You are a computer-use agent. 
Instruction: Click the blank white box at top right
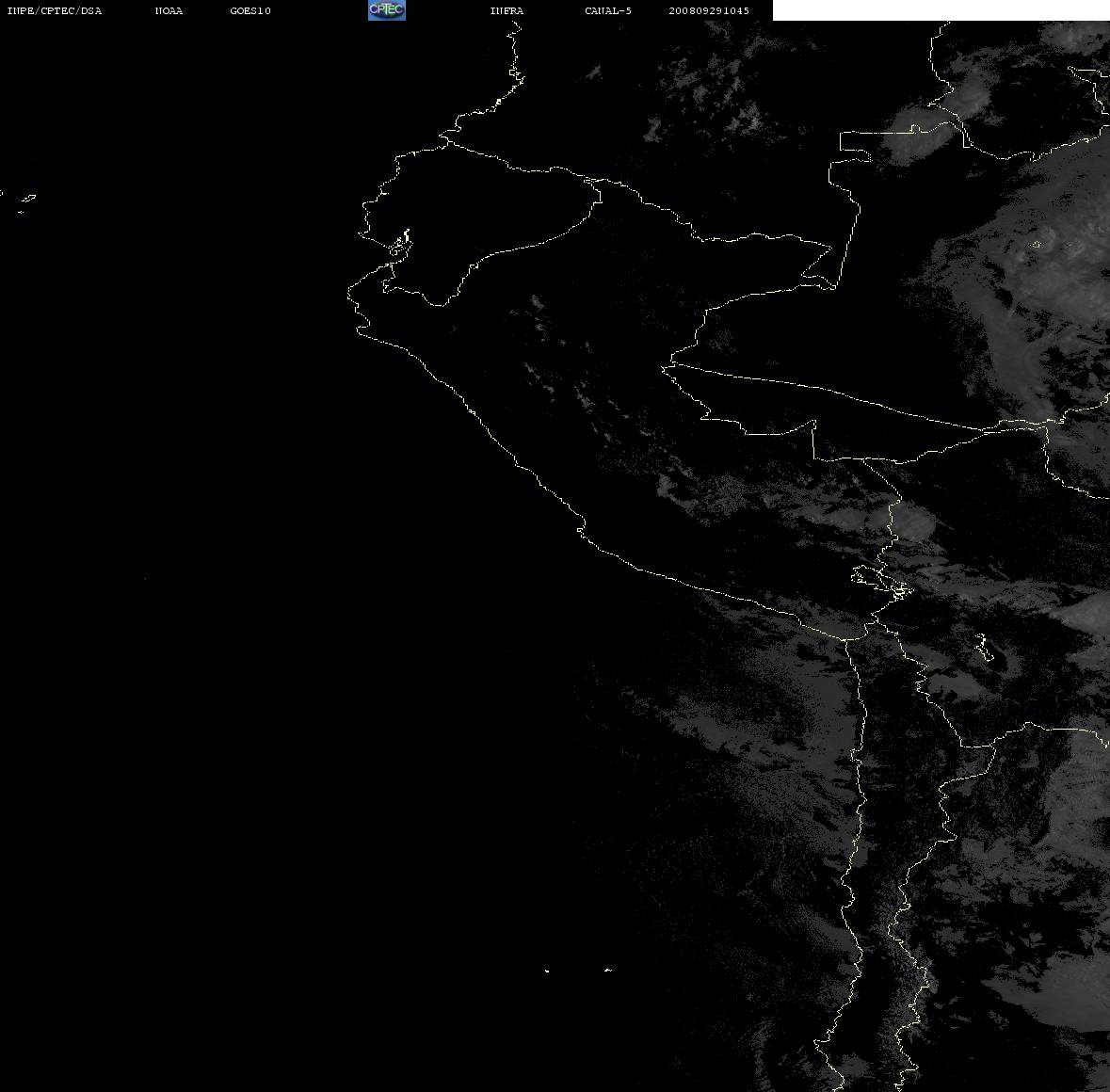click(941, 10)
